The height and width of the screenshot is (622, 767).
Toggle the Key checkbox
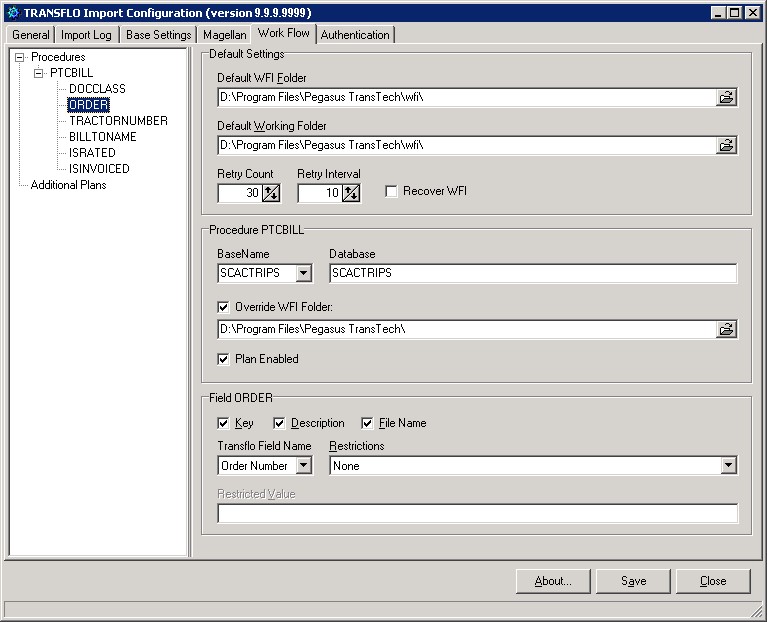(x=223, y=423)
